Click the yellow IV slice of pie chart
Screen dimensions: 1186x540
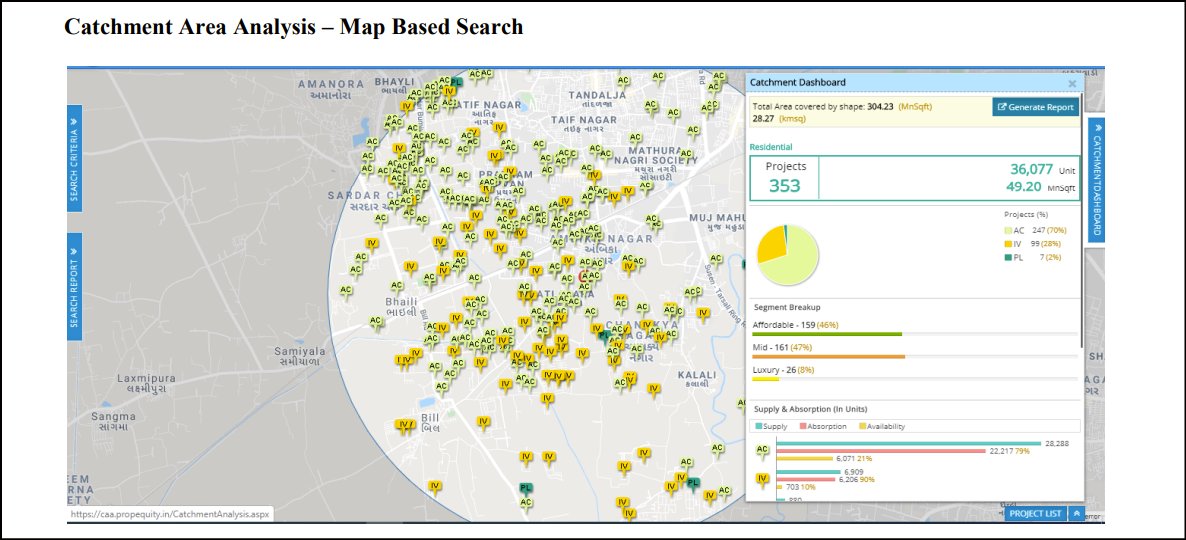[771, 244]
